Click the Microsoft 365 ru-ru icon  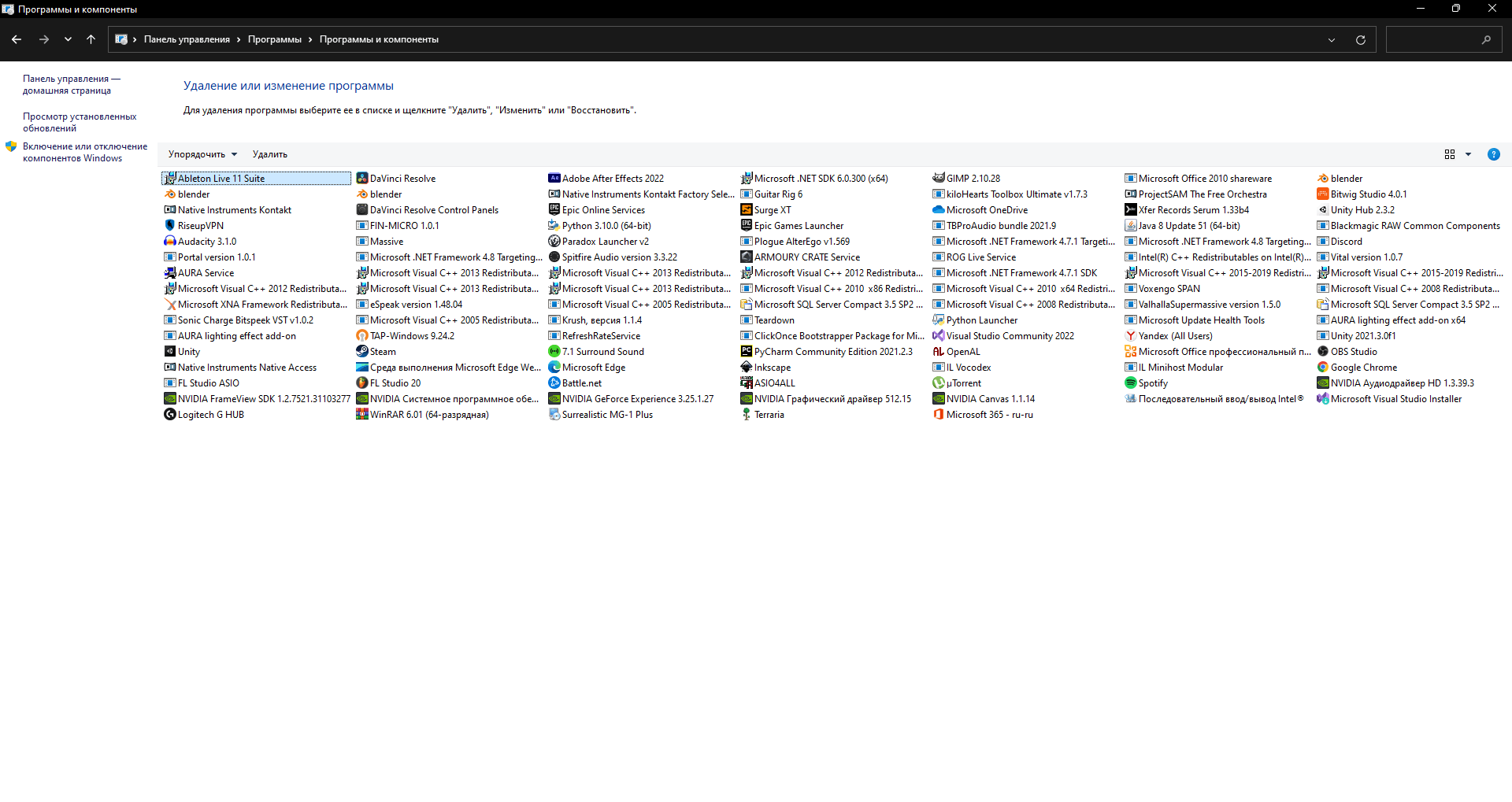pyautogui.click(x=939, y=415)
